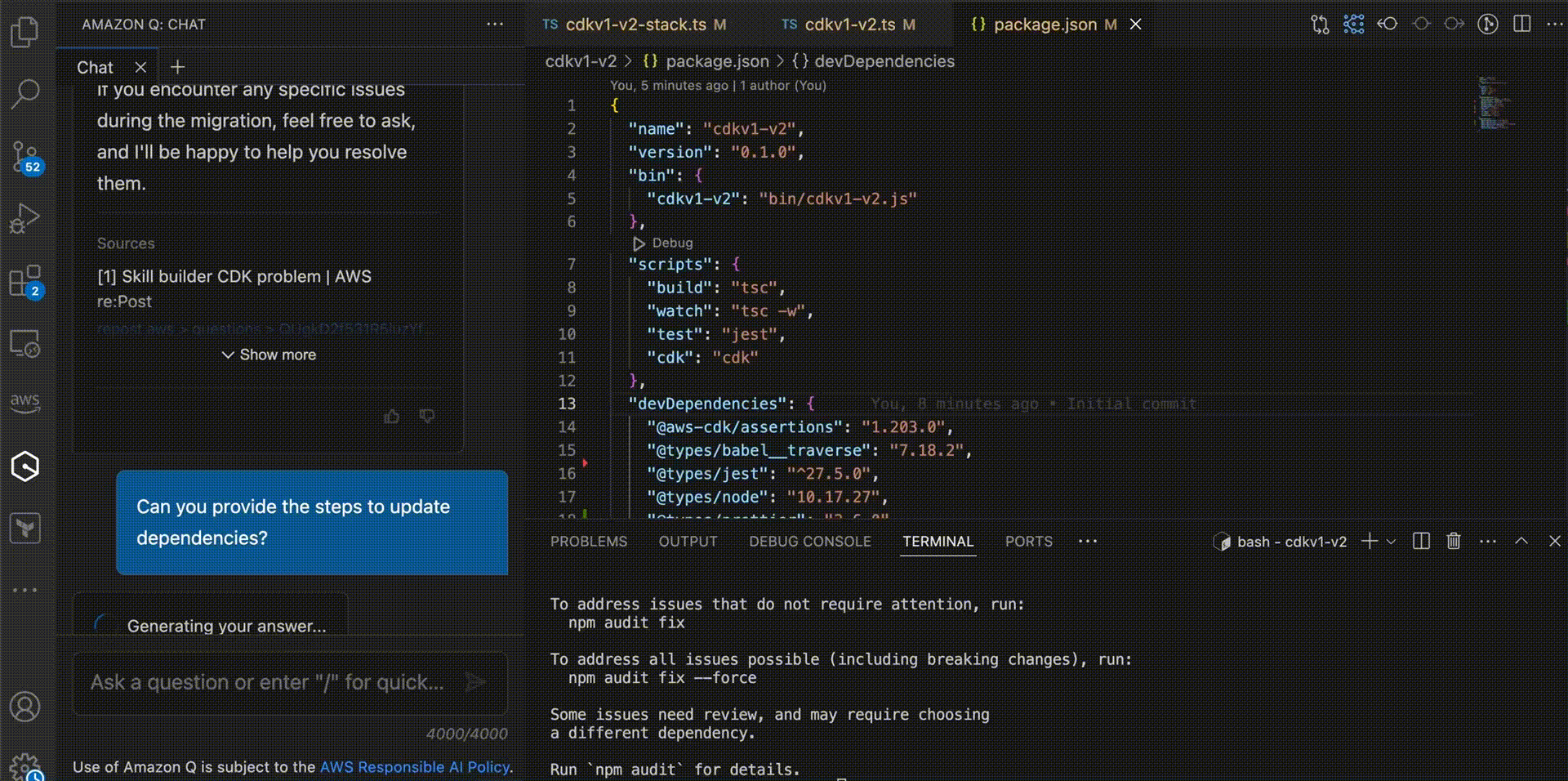1568x781 pixels.
Task: Click the Split Editor icon in the toolbar
Action: pyautogui.click(x=1522, y=25)
